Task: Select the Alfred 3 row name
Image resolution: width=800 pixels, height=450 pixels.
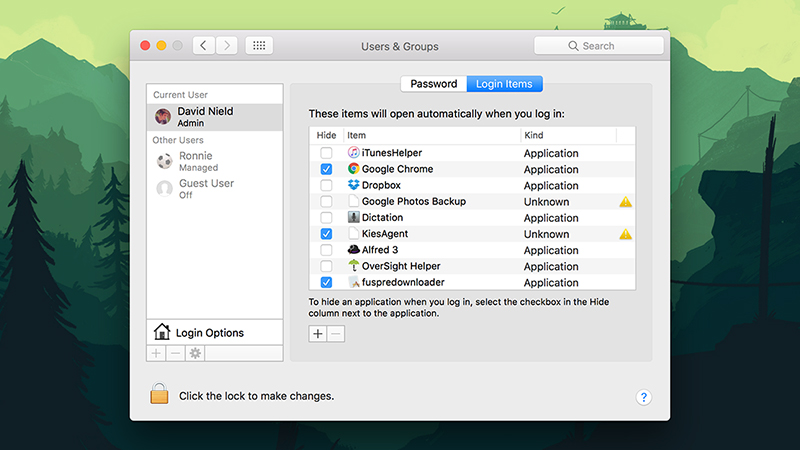Action: tap(380, 250)
